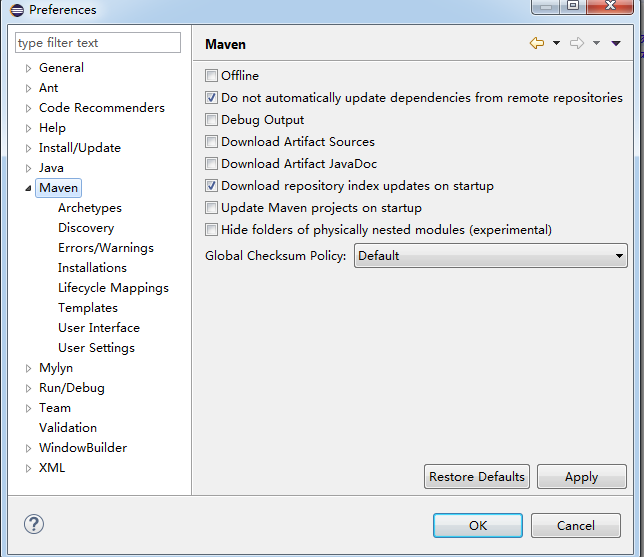
Task: Select the XML preferences label
Action: point(52,468)
